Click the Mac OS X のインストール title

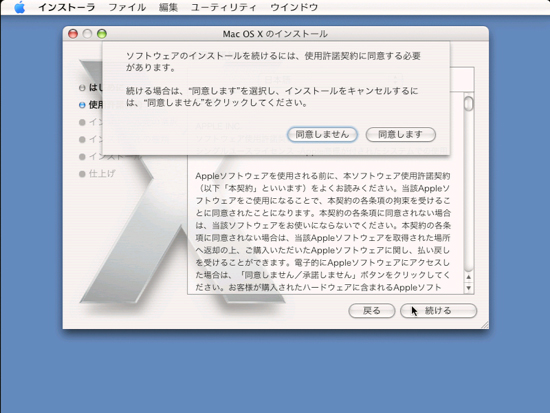pyautogui.click(x=275, y=34)
